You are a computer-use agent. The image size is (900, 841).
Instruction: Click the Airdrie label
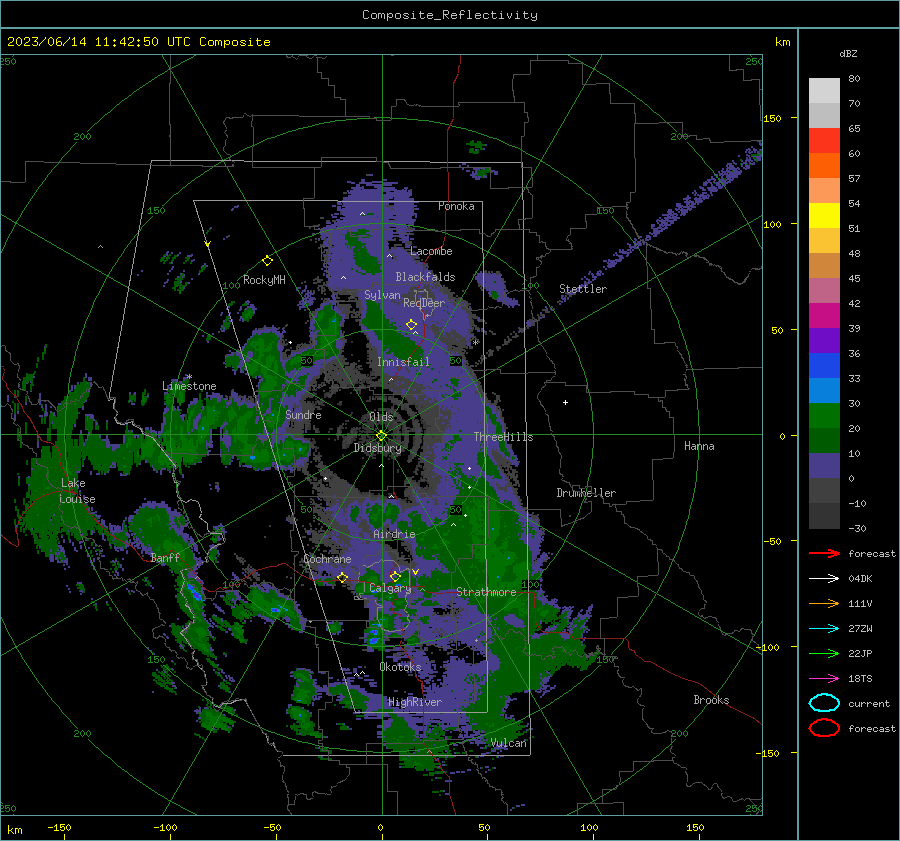pos(394,534)
